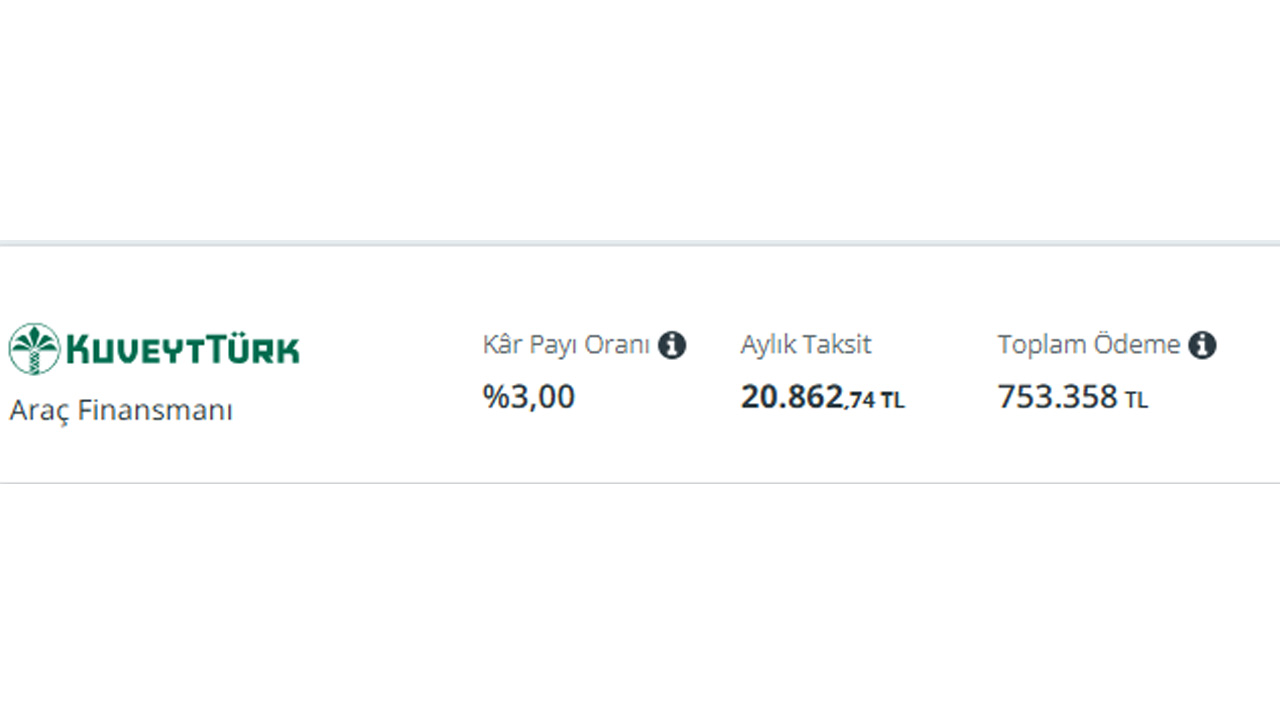Click the TL unit after total payment

point(1136,401)
